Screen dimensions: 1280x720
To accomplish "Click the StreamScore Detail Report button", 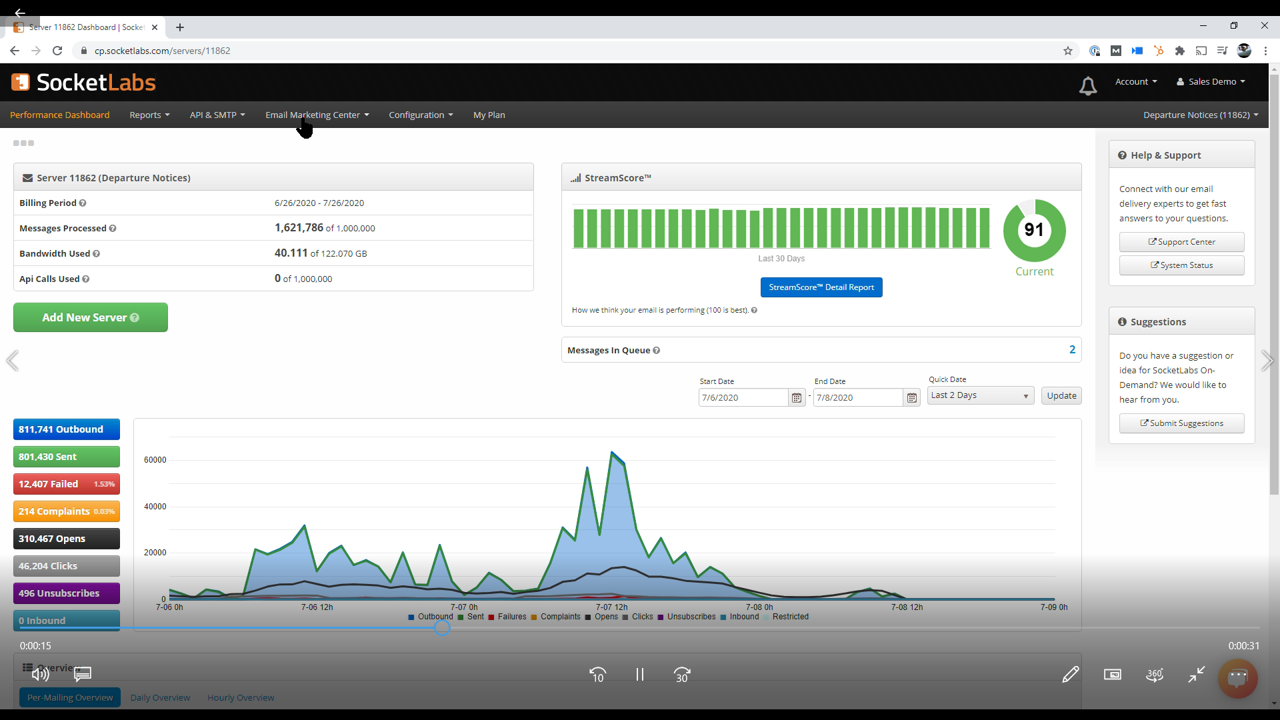I will [x=821, y=287].
